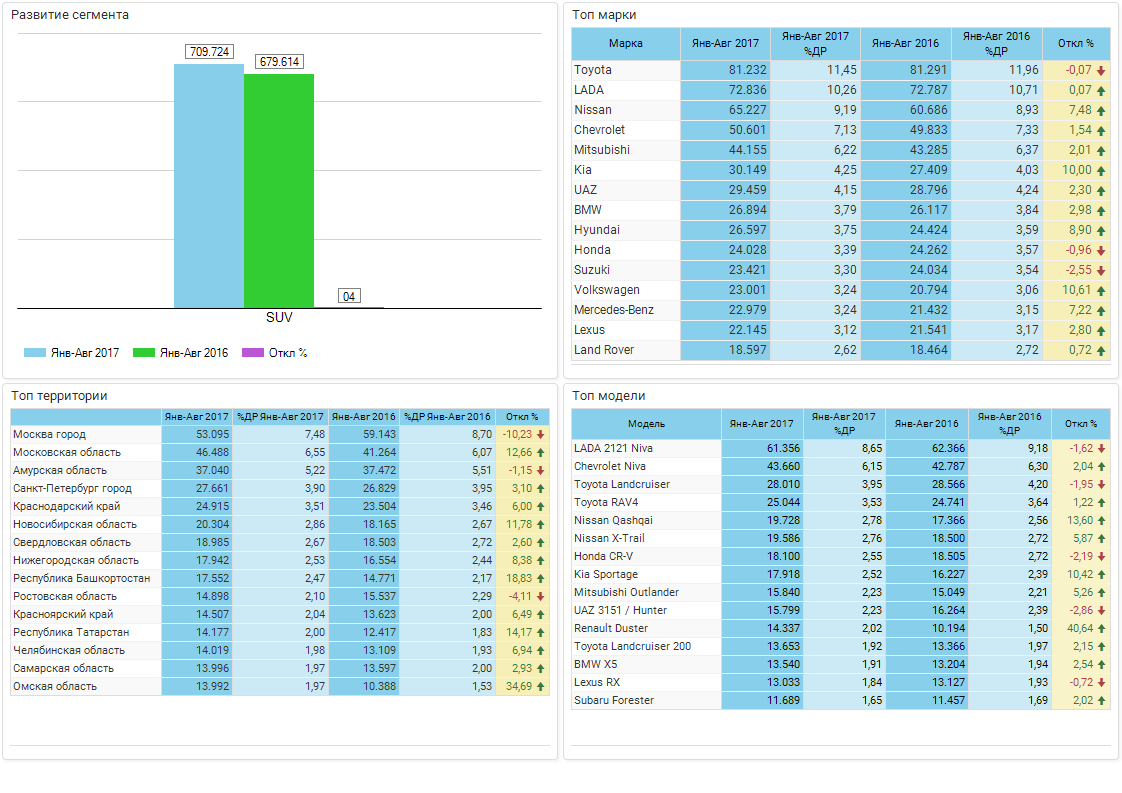
Task: Click the up arrow in the Московская область row
Action: tap(540, 453)
